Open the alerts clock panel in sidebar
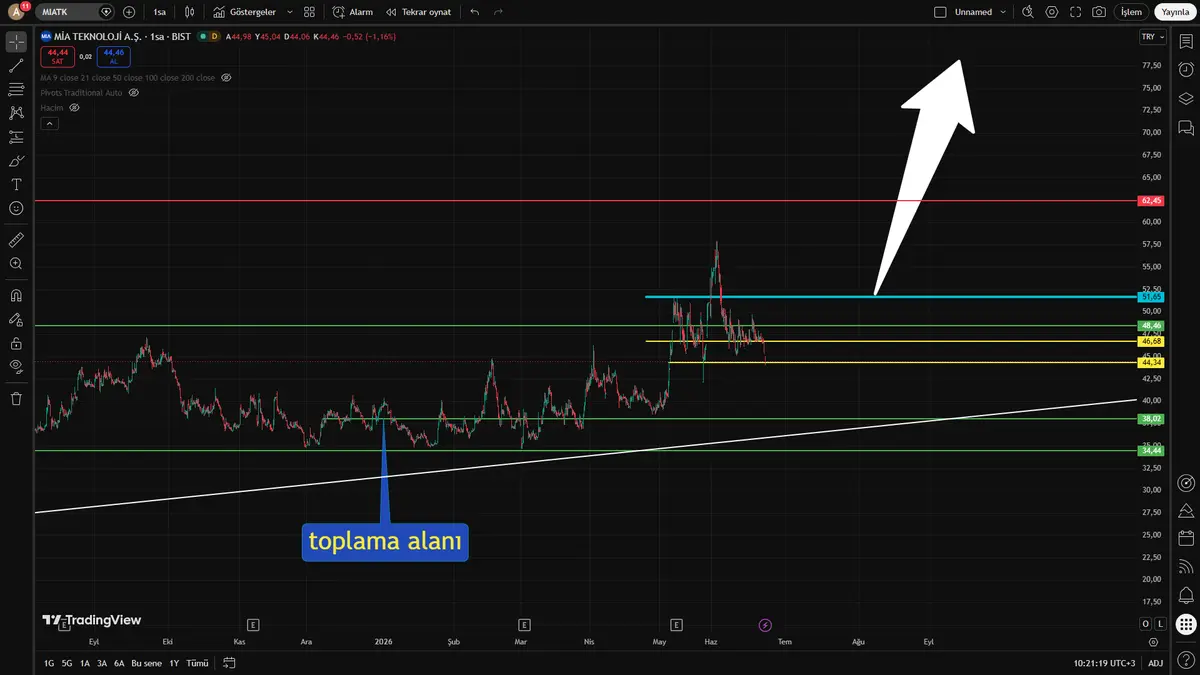Viewport: 1200px width, 675px height. tap(1186, 70)
